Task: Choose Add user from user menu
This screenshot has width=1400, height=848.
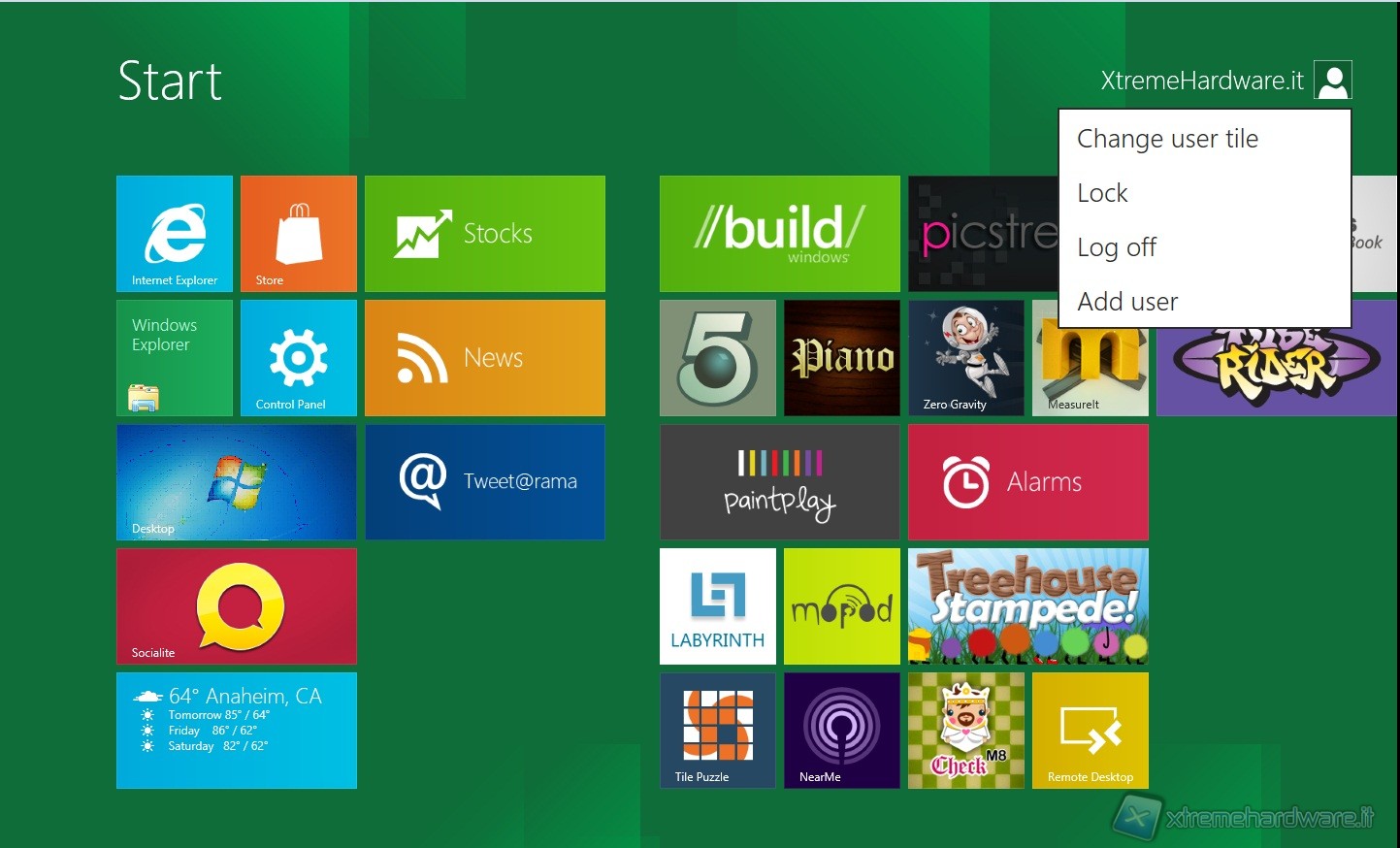Action: tap(1127, 302)
